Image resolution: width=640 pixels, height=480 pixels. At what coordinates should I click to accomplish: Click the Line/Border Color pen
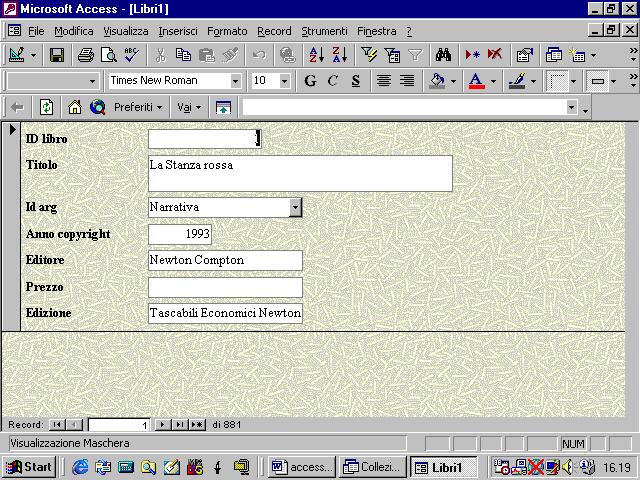[x=517, y=81]
